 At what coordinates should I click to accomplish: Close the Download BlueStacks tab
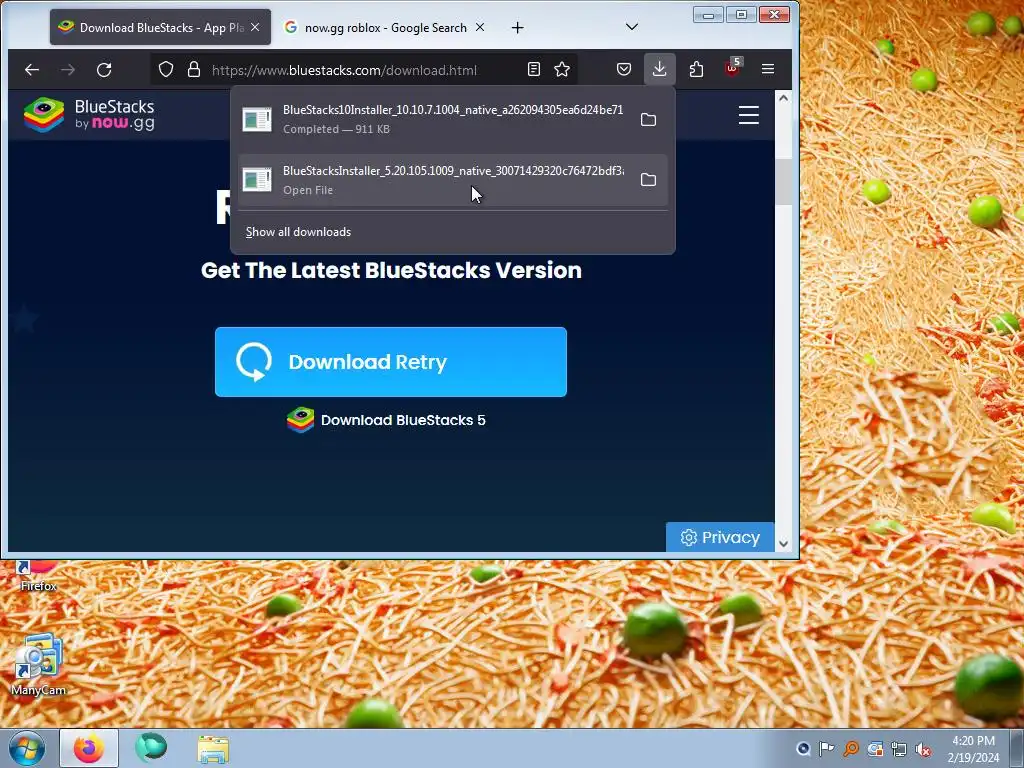[x=255, y=27]
